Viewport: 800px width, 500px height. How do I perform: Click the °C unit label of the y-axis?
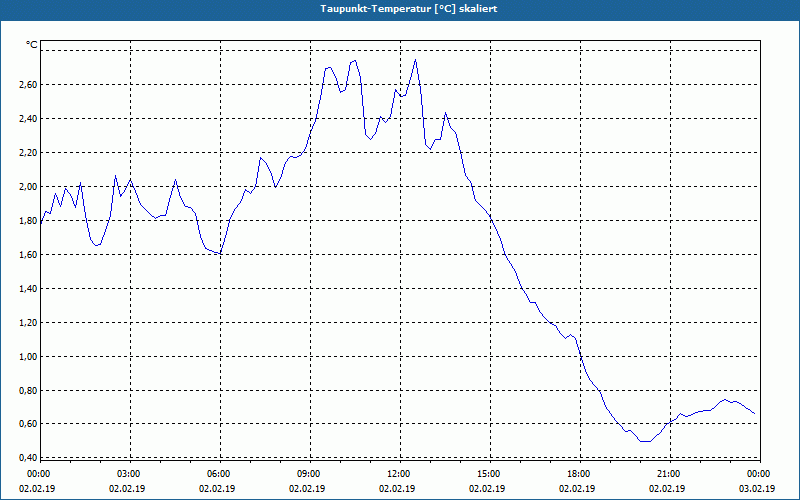[32, 45]
